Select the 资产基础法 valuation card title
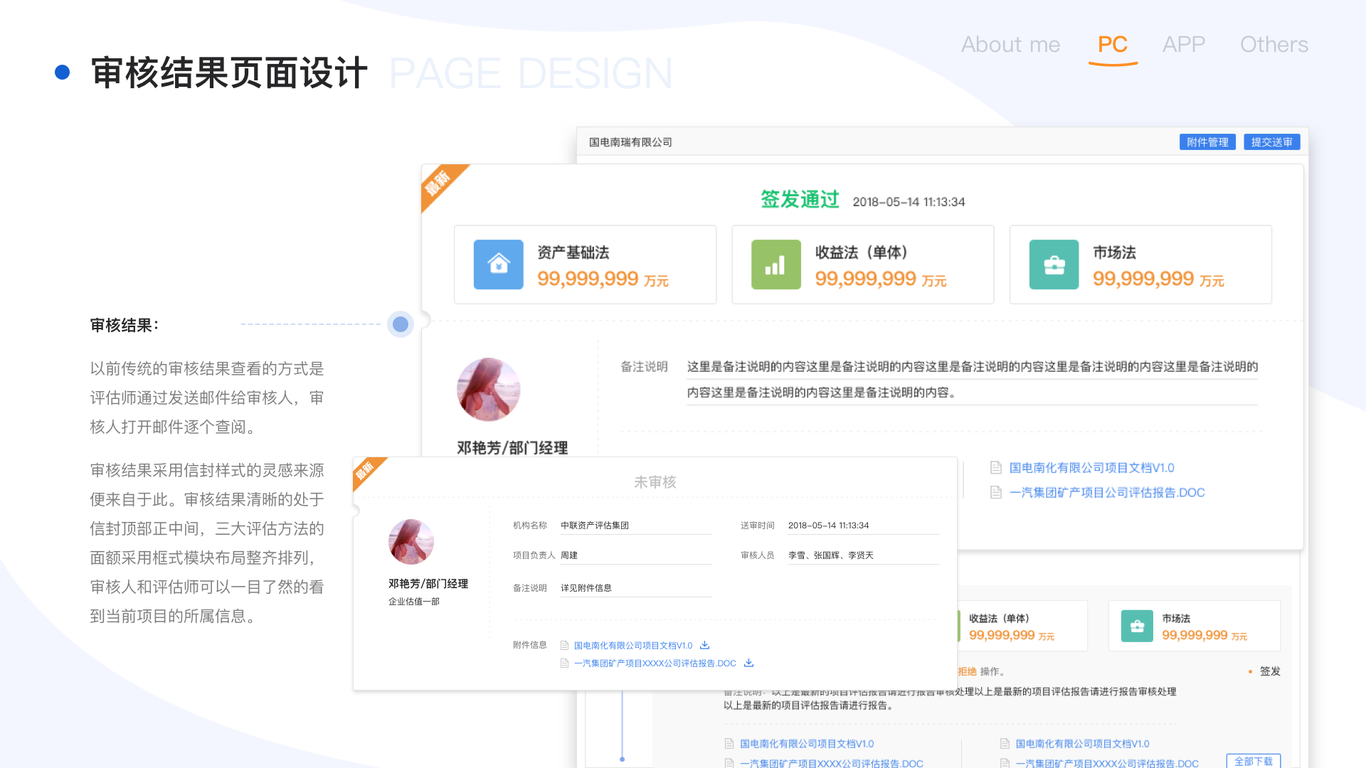The width and height of the screenshot is (1366, 768). point(573,253)
